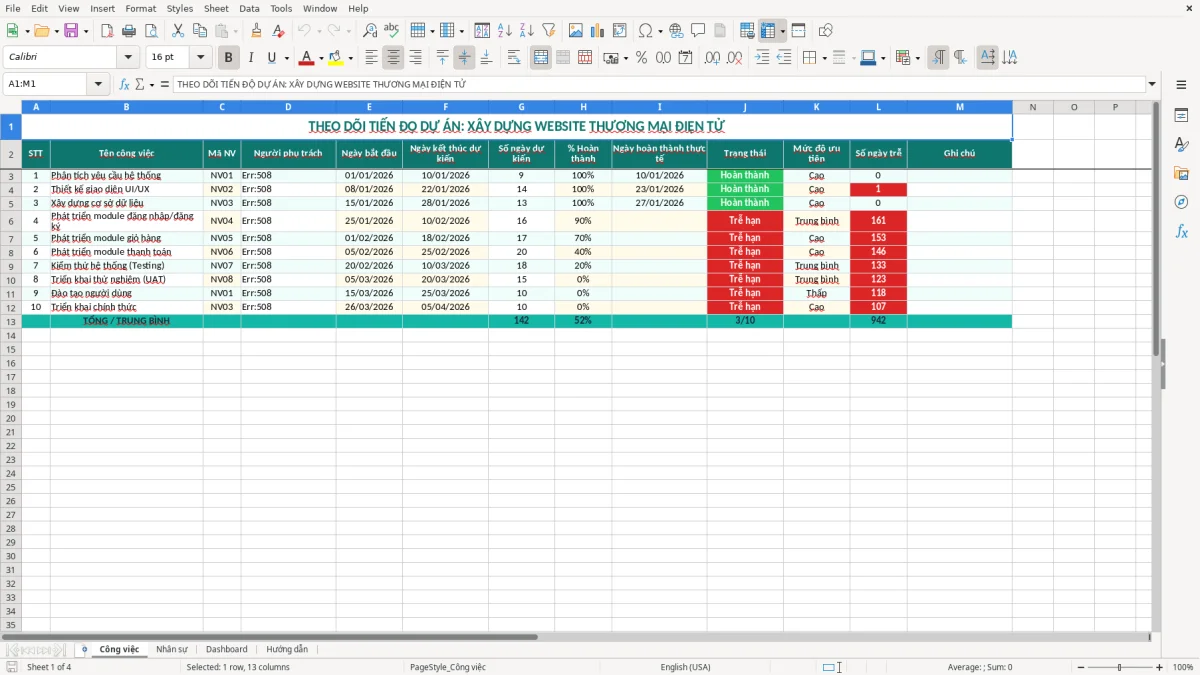Screen dimensions: 1200x675
Task: Switch to the Nhân sự sheet tab
Action: pyautogui.click(x=172, y=649)
